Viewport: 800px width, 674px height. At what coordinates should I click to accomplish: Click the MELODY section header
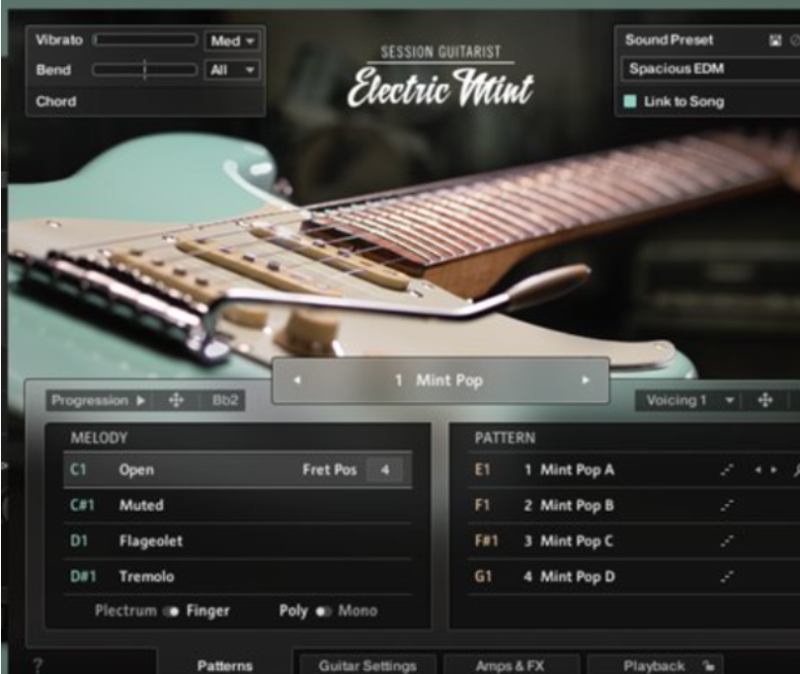[99, 438]
